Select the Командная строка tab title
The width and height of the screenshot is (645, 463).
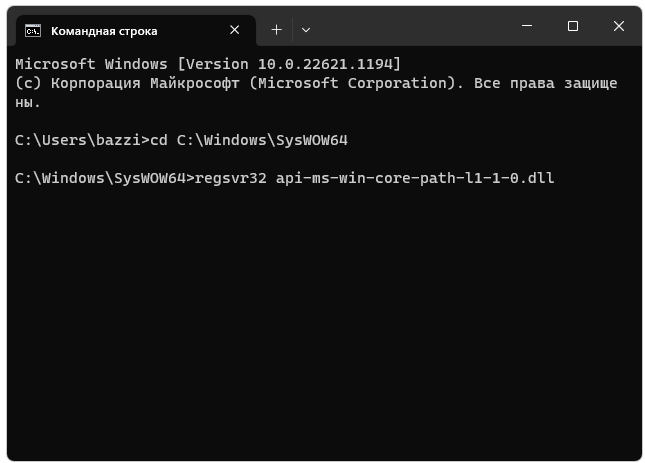(x=104, y=31)
